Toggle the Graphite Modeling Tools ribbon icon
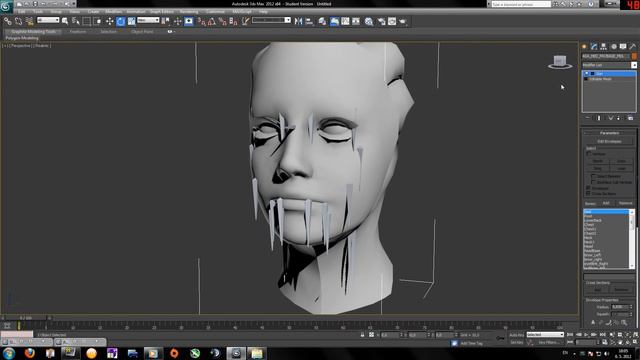The width and height of the screenshot is (640, 360). tap(334, 21)
